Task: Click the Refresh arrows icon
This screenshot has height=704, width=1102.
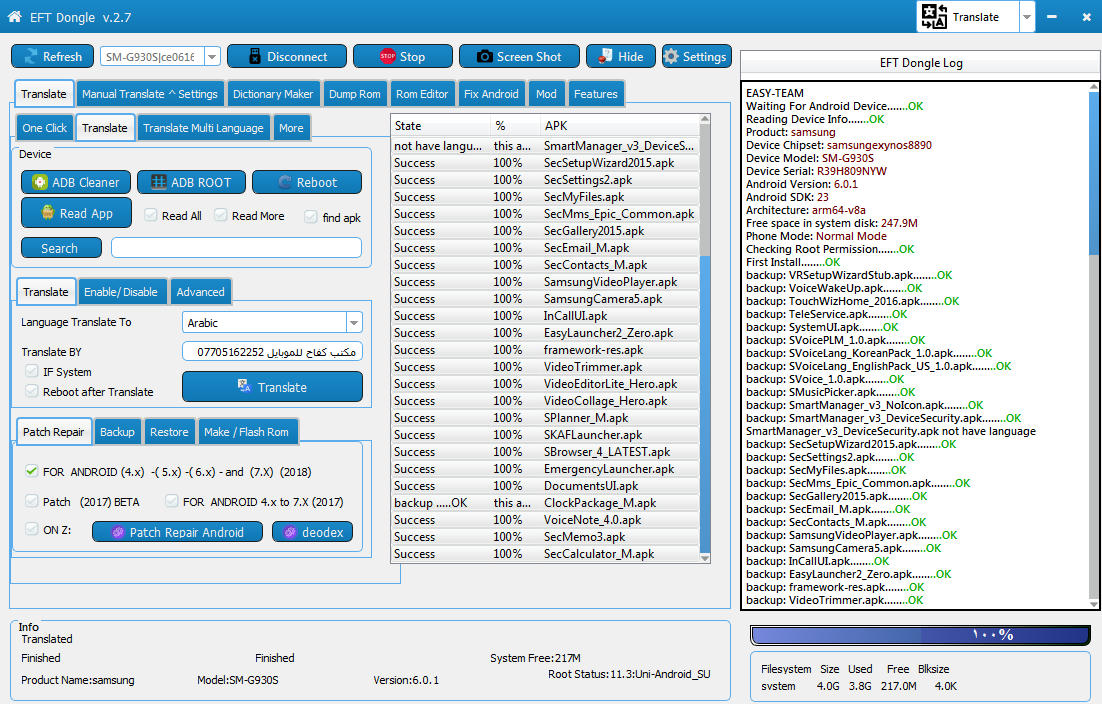Action: tap(31, 56)
